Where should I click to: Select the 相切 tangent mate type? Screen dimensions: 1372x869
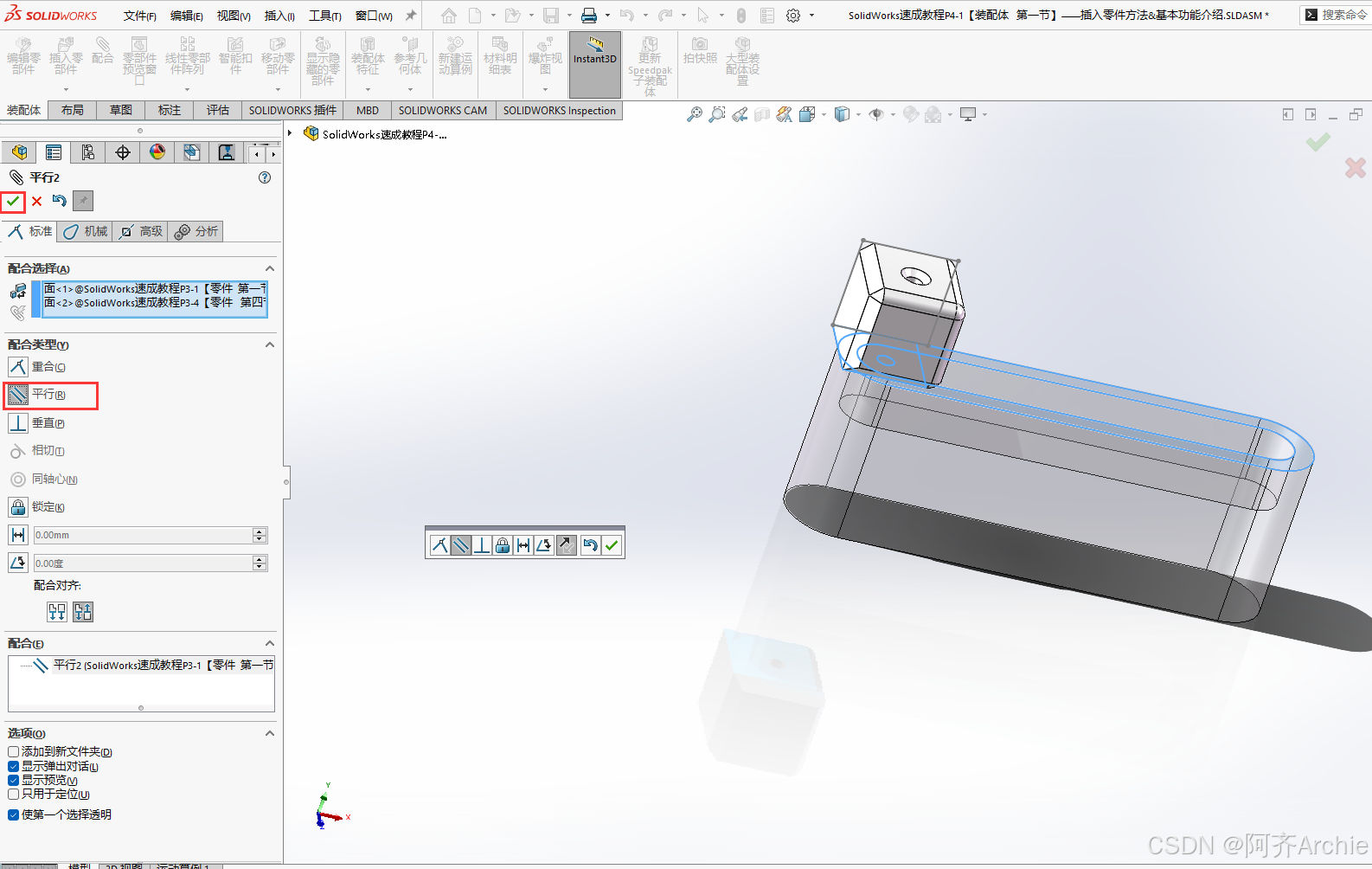37,451
